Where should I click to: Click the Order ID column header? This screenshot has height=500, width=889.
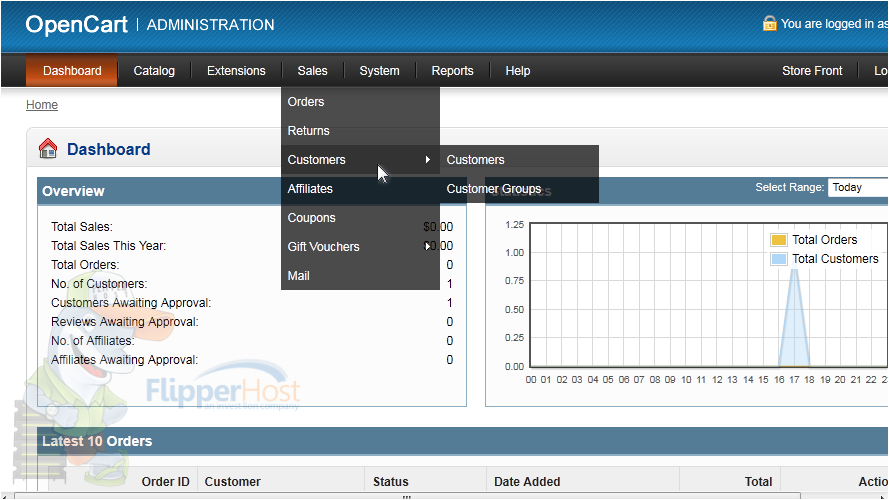[x=166, y=481]
